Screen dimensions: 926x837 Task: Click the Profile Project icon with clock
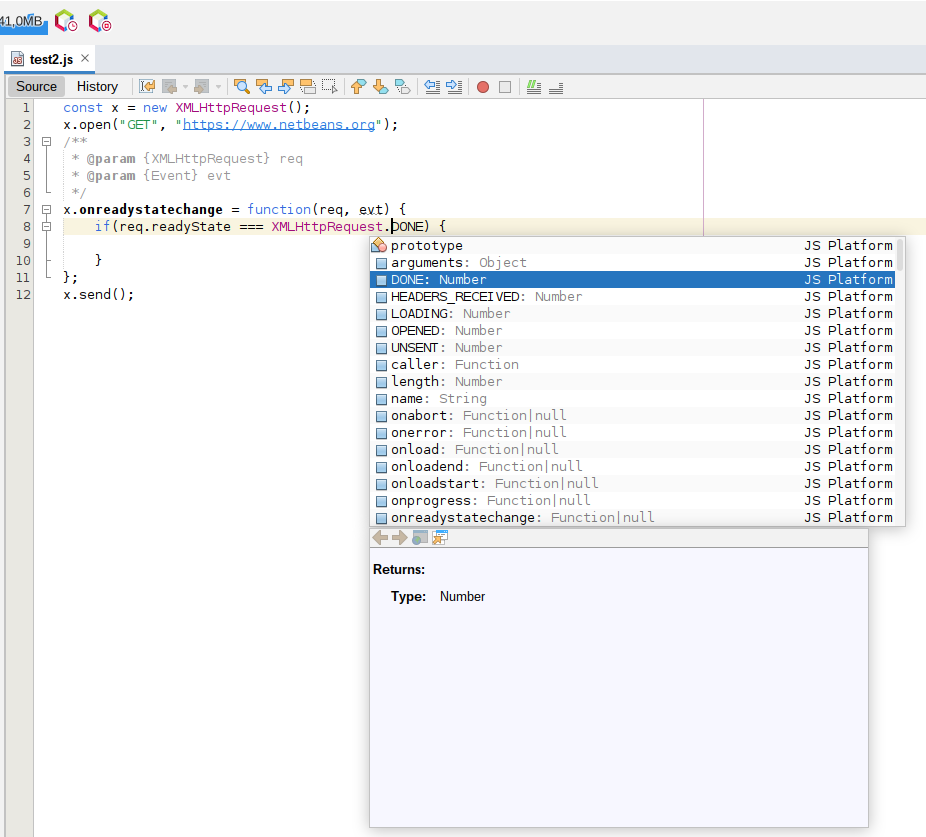(66, 21)
